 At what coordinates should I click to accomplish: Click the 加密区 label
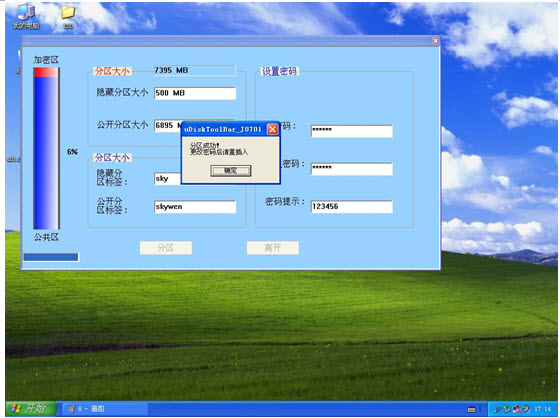pyautogui.click(x=46, y=60)
